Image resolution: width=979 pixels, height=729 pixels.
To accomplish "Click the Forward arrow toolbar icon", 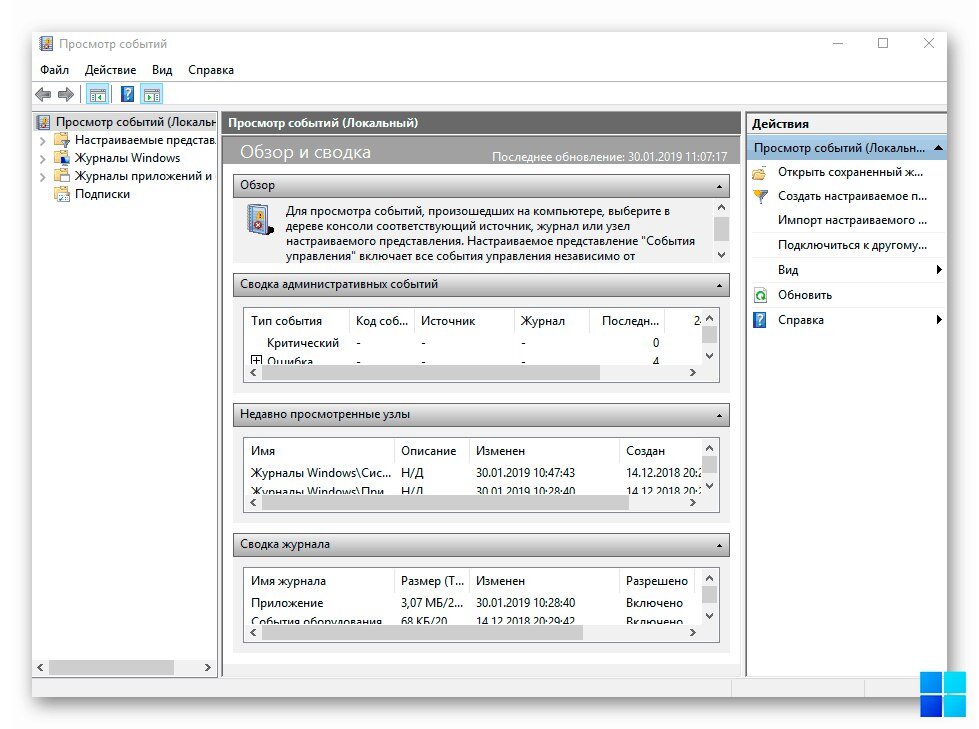I will (66, 95).
